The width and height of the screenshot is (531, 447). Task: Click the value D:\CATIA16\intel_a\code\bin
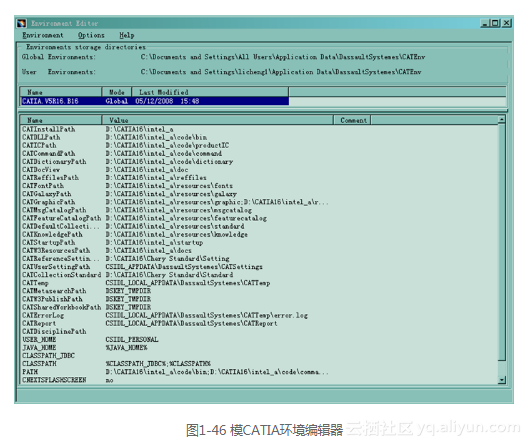(x=156, y=137)
